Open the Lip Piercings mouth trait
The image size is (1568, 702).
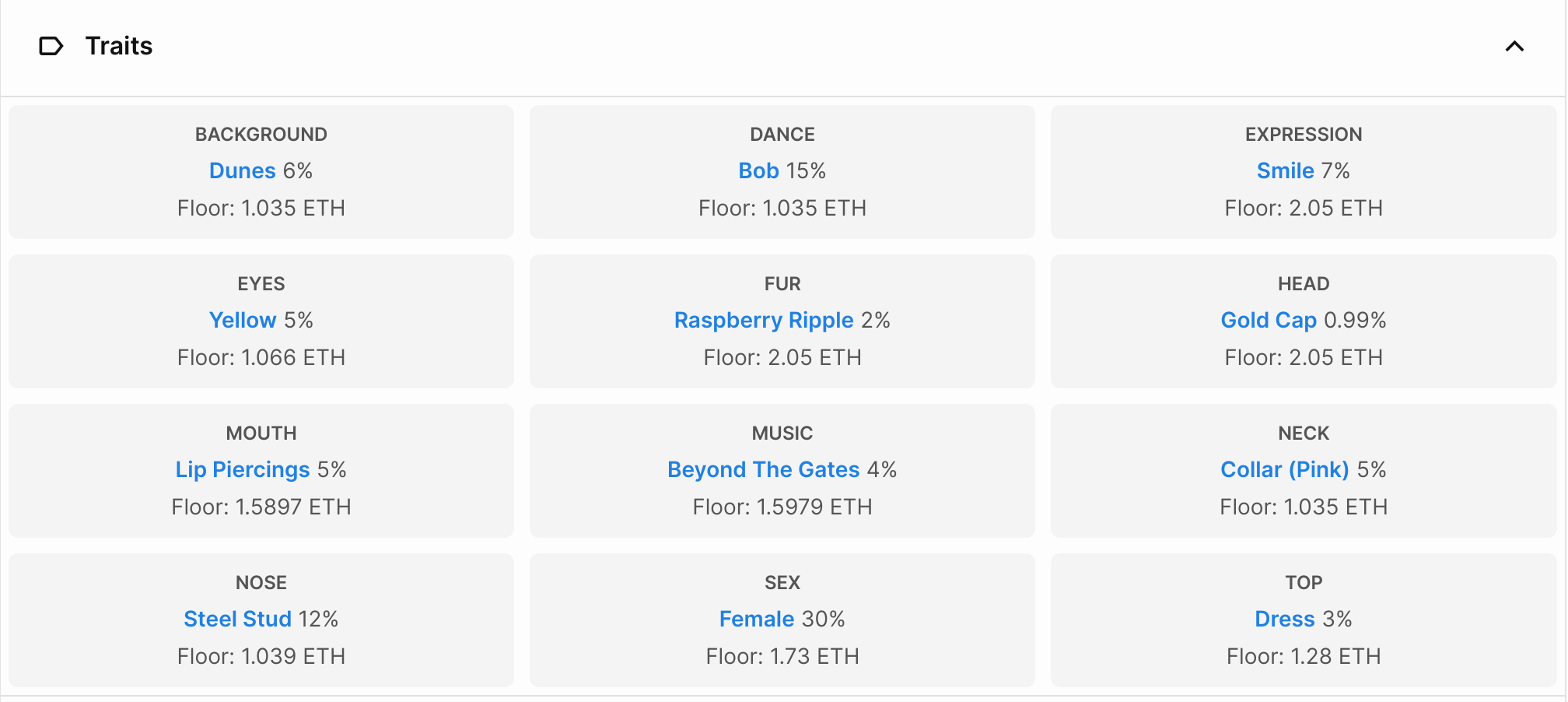(242, 469)
